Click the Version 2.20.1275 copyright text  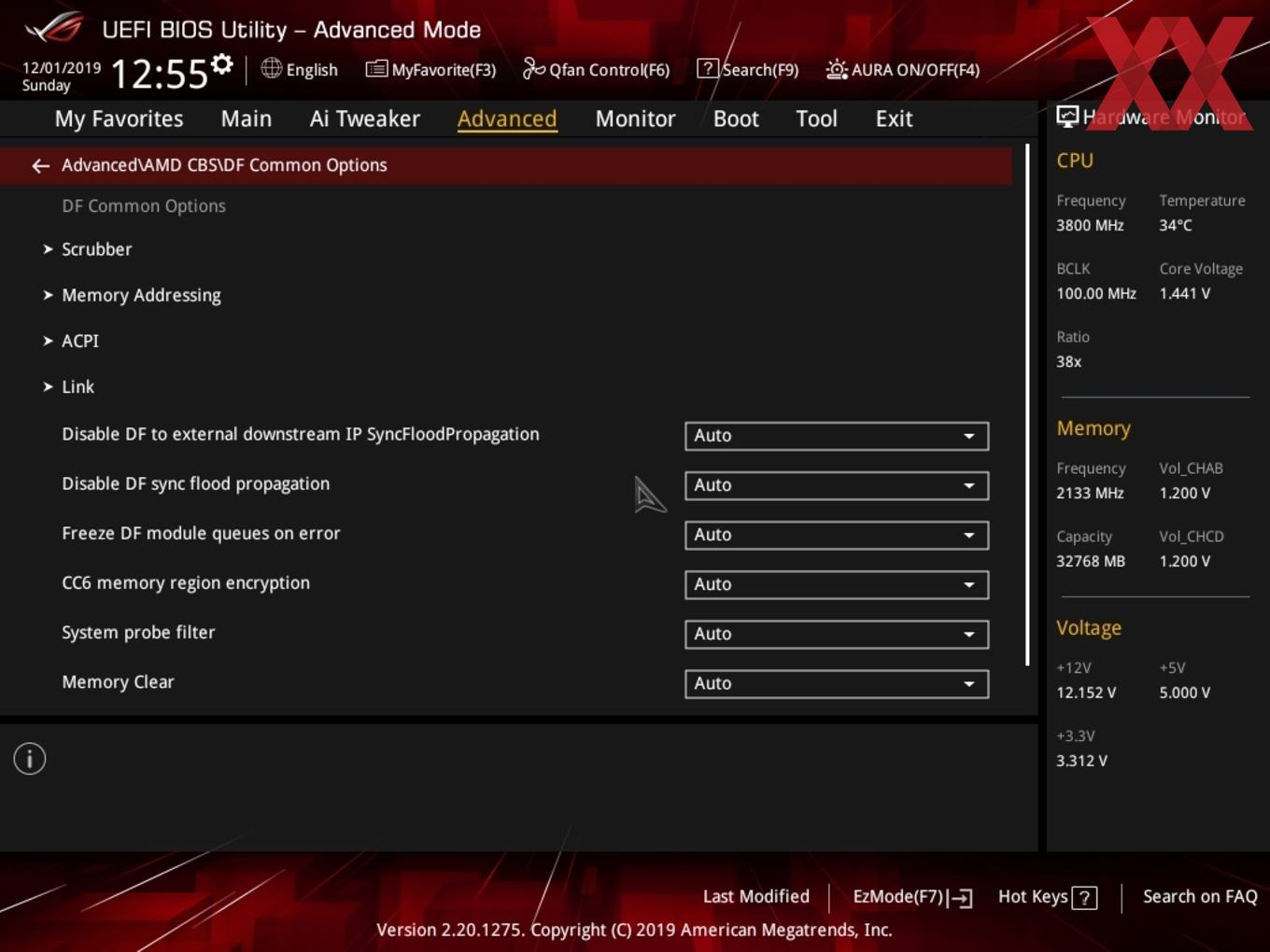634,931
